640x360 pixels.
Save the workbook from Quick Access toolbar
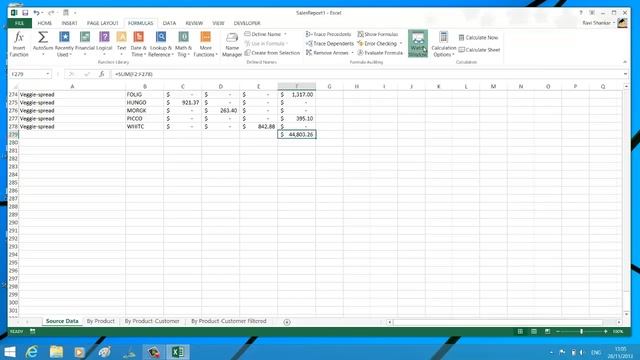[25, 13]
